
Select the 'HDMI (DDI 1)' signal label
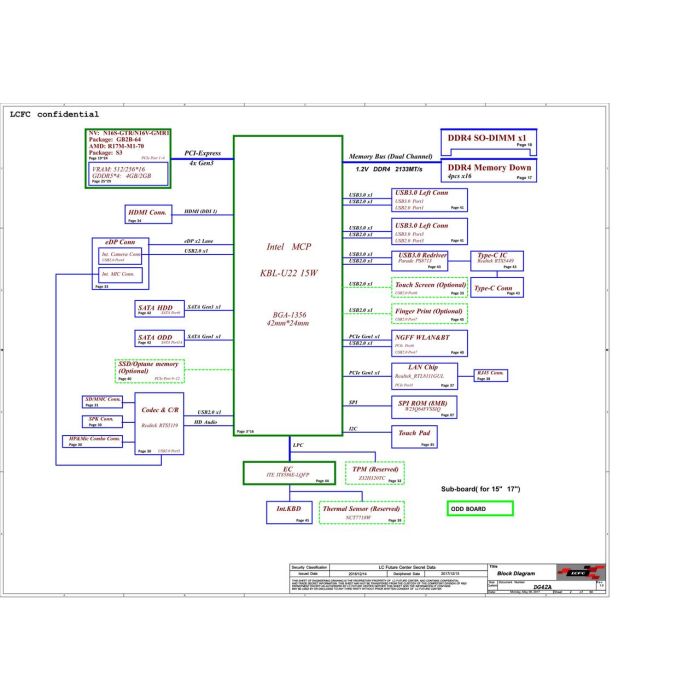(201, 211)
